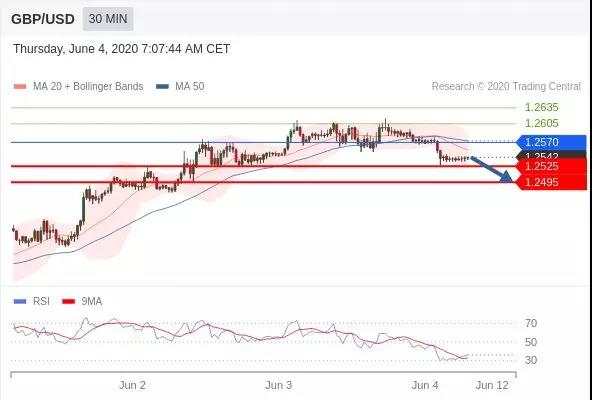
Task: Click the RSI 70 level label
Action: pyautogui.click(x=531, y=323)
